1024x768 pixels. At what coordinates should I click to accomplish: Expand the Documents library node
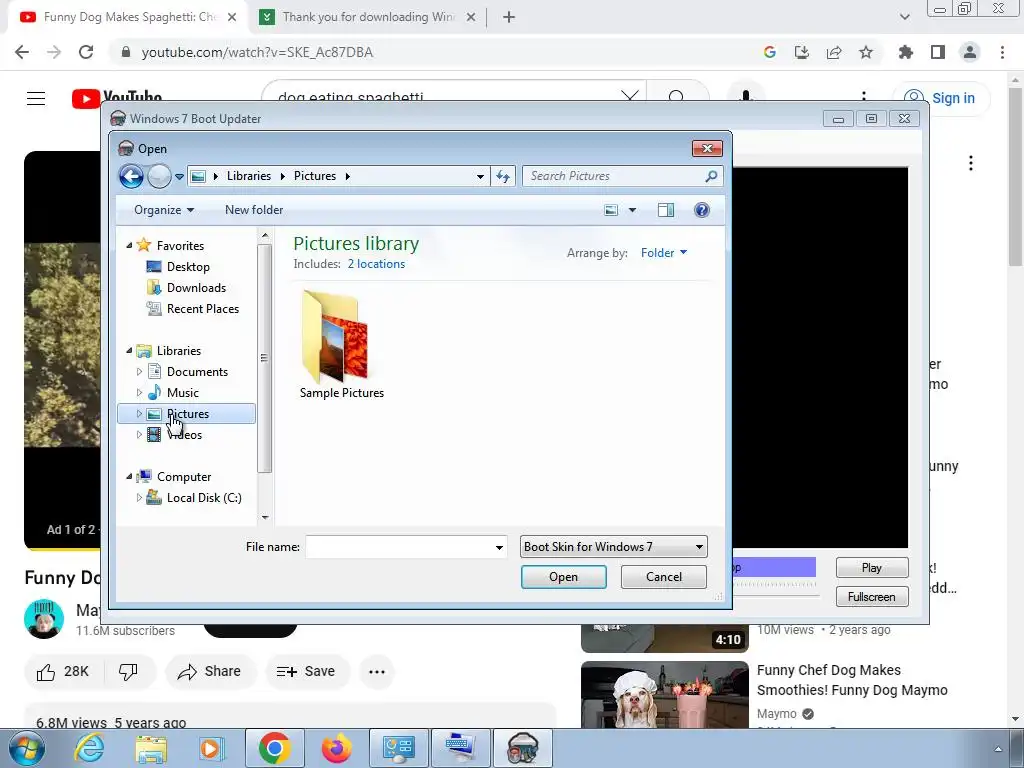click(139, 372)
